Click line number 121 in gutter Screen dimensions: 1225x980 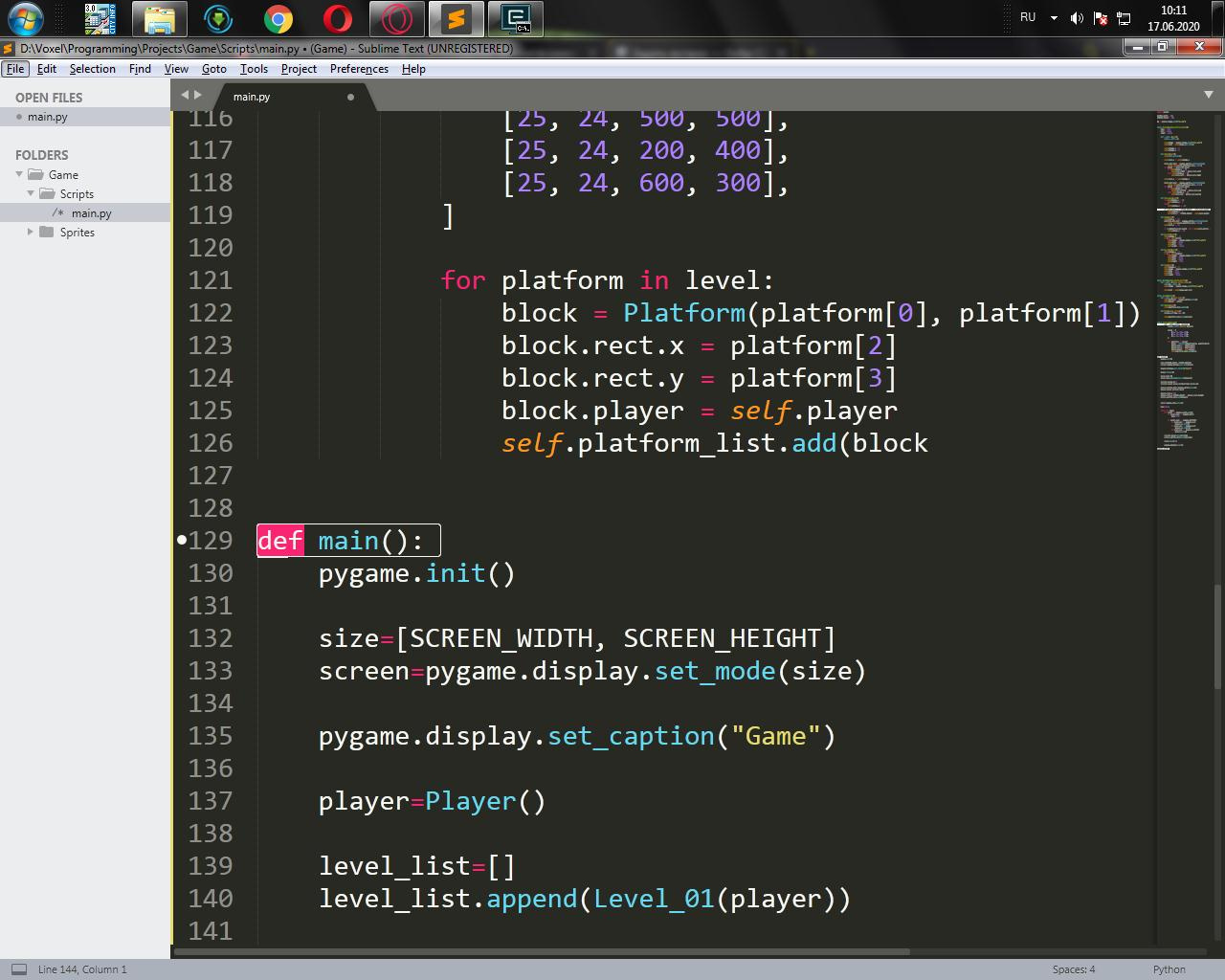(211, 280)
